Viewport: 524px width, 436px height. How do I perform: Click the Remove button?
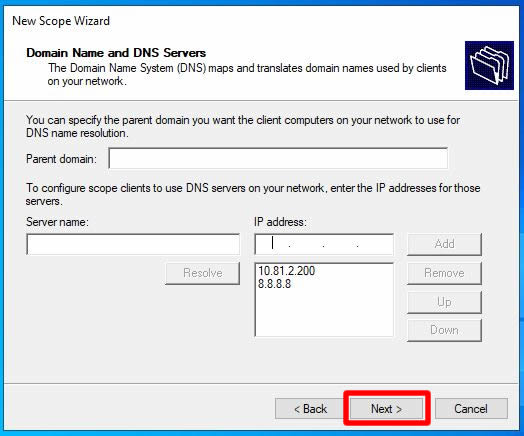tap(444, 273)
